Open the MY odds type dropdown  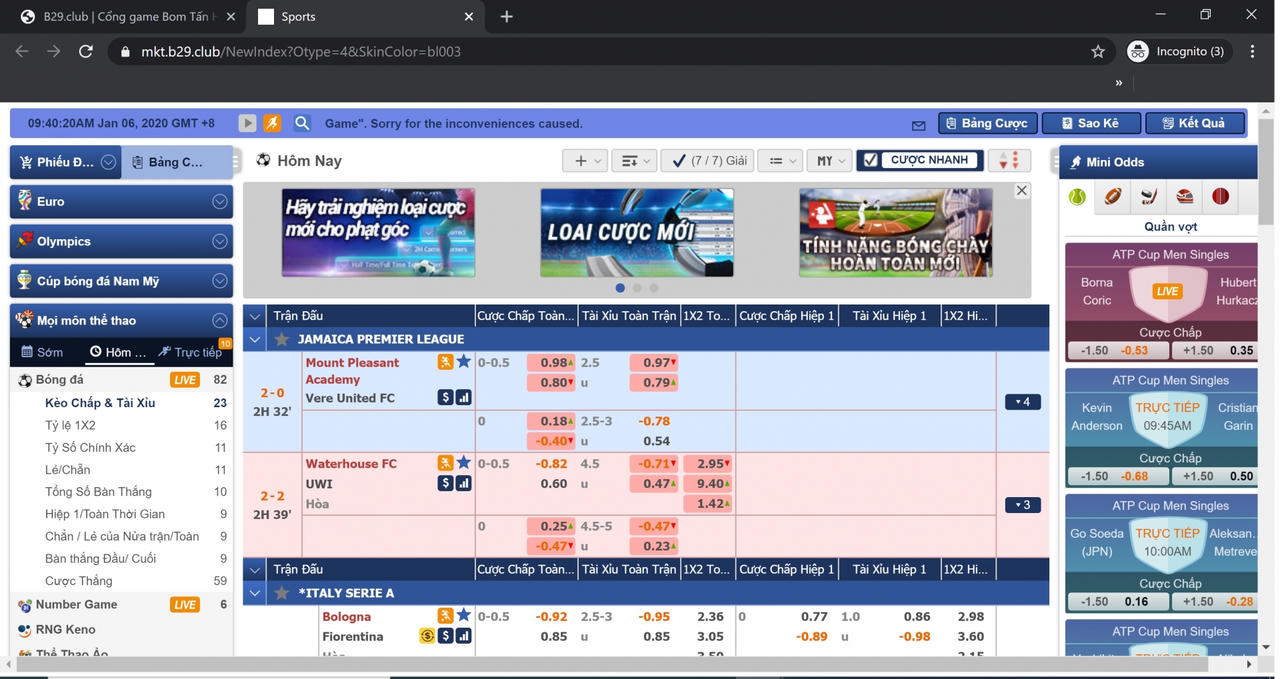click(x=831, y=161)
